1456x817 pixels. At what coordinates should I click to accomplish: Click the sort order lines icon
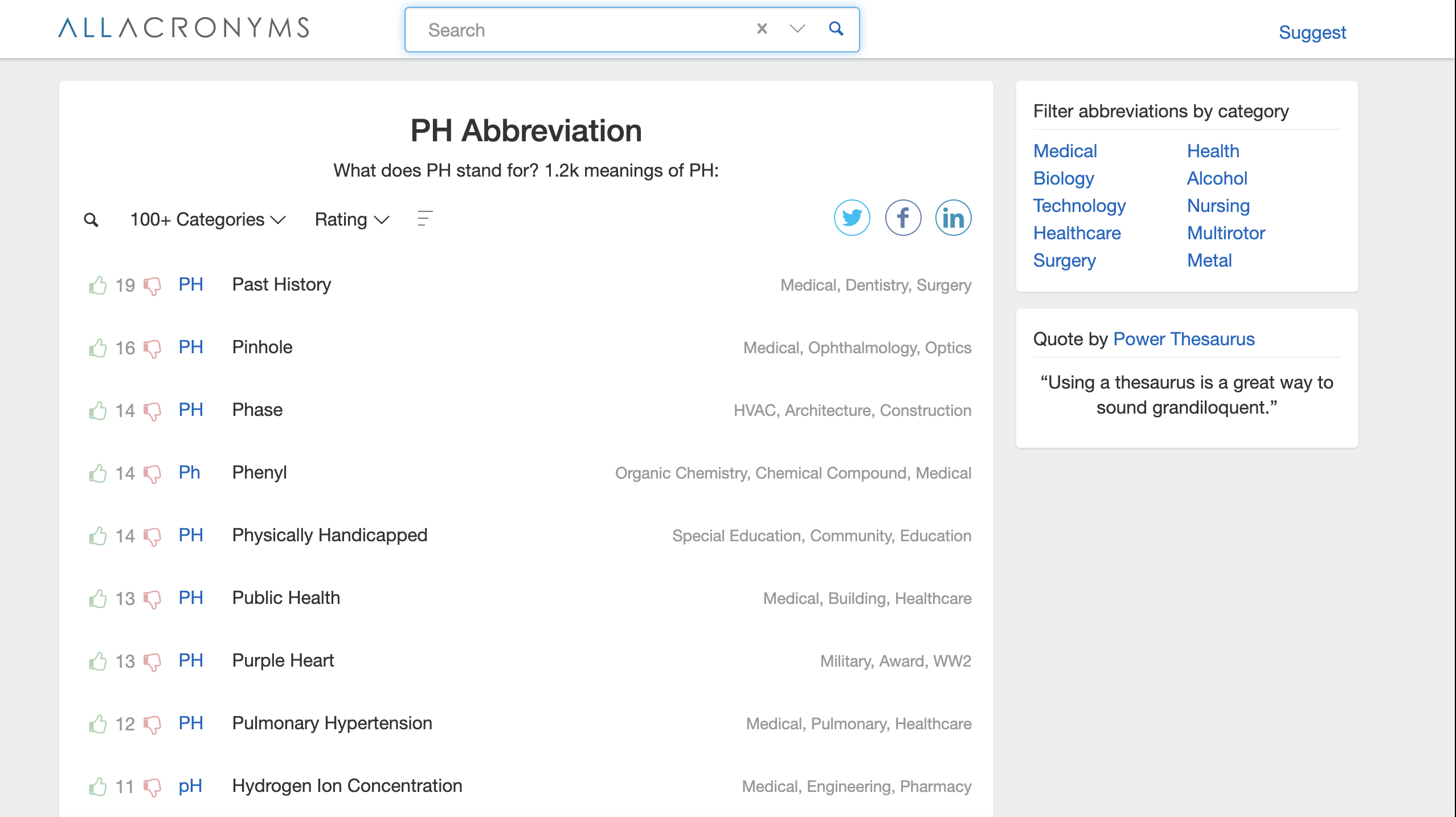(425, 219)
